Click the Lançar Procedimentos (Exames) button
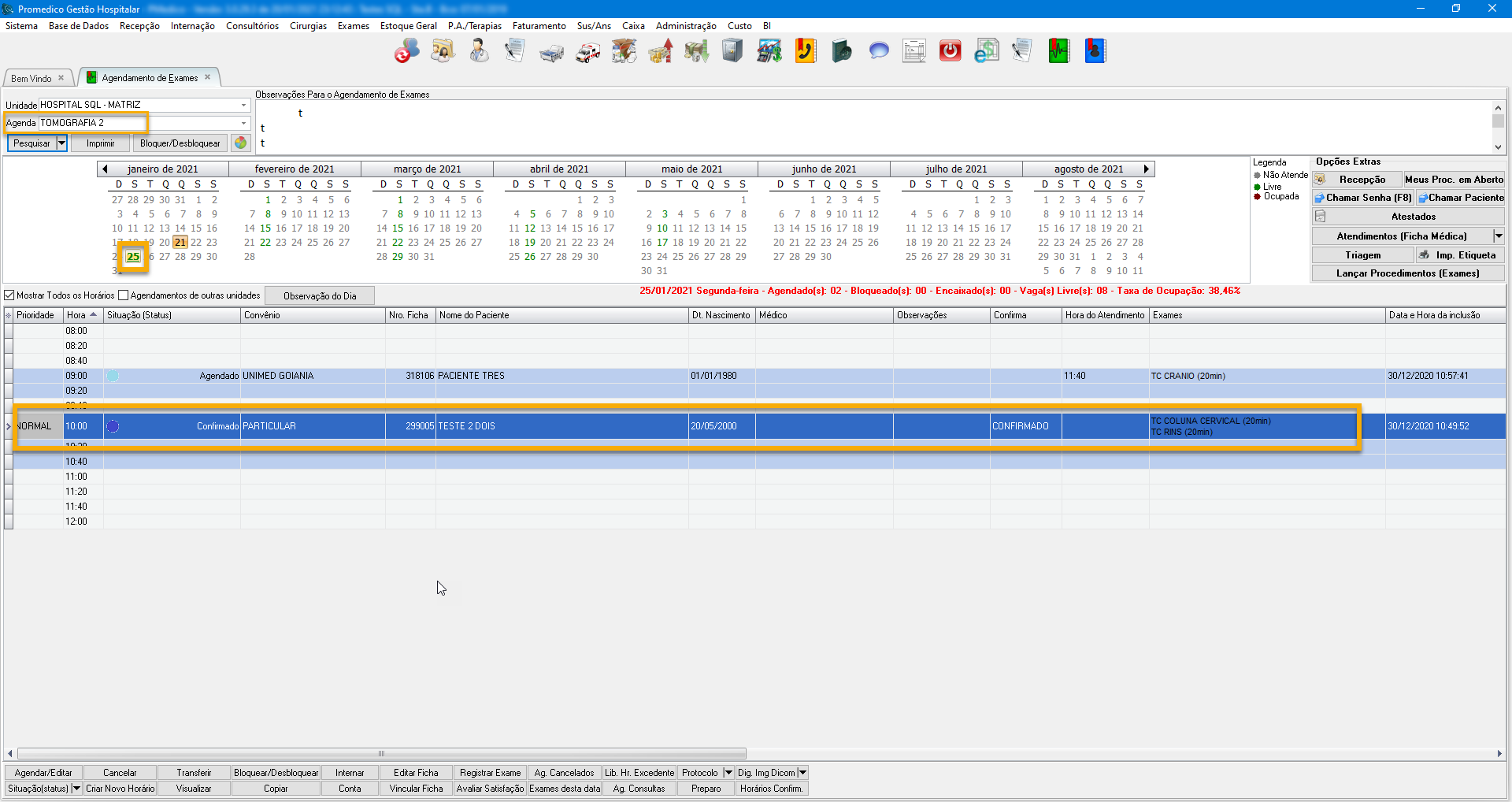Viewport: 1512px width, 802px height. 1407,273
